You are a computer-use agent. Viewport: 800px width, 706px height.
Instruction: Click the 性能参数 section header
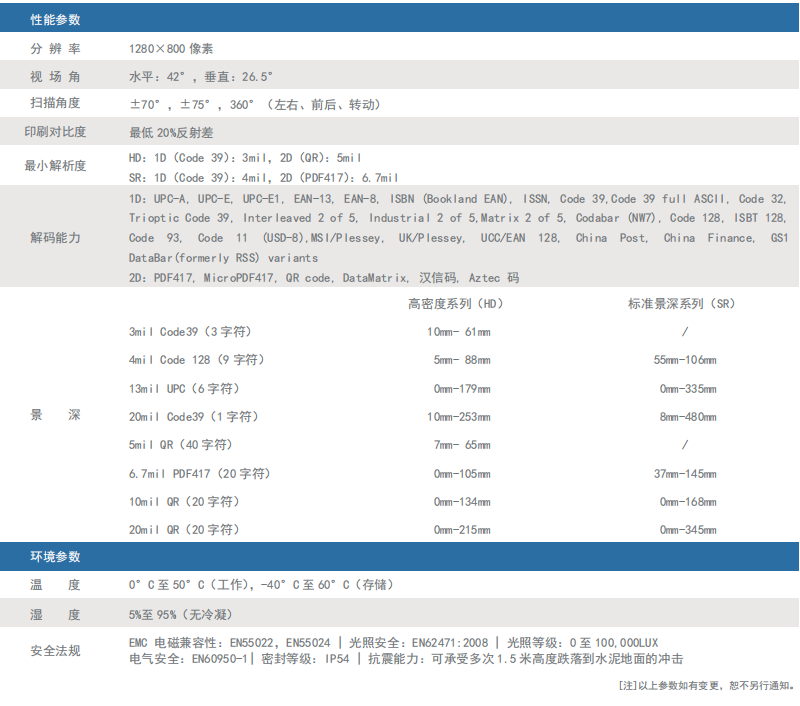pyautogui.click(x=399, y=19)
